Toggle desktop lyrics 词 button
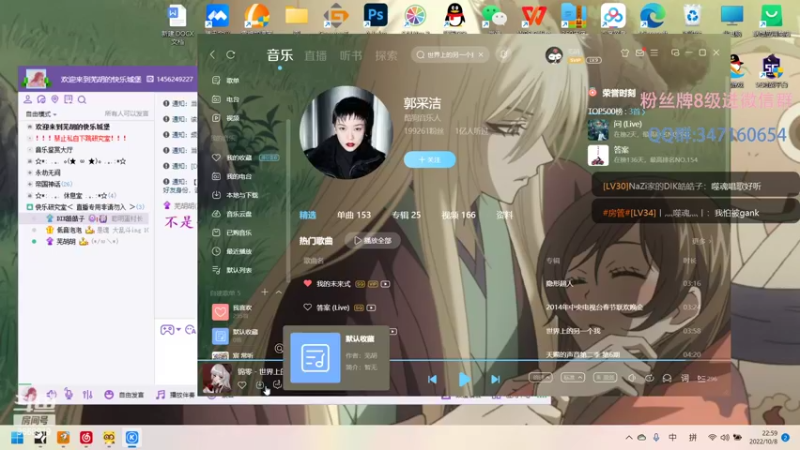 685,378
